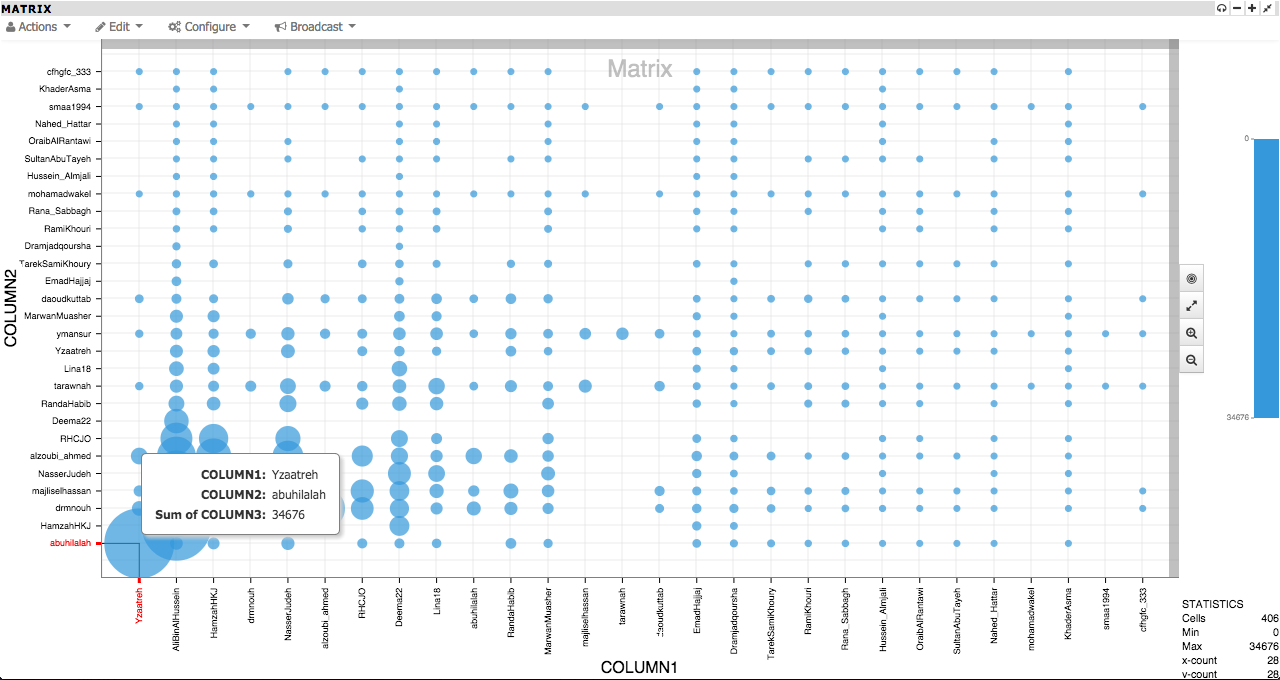Open the Broadcast menu
This screenshot has height=680, width=1280.
click(x=315, y=27)
